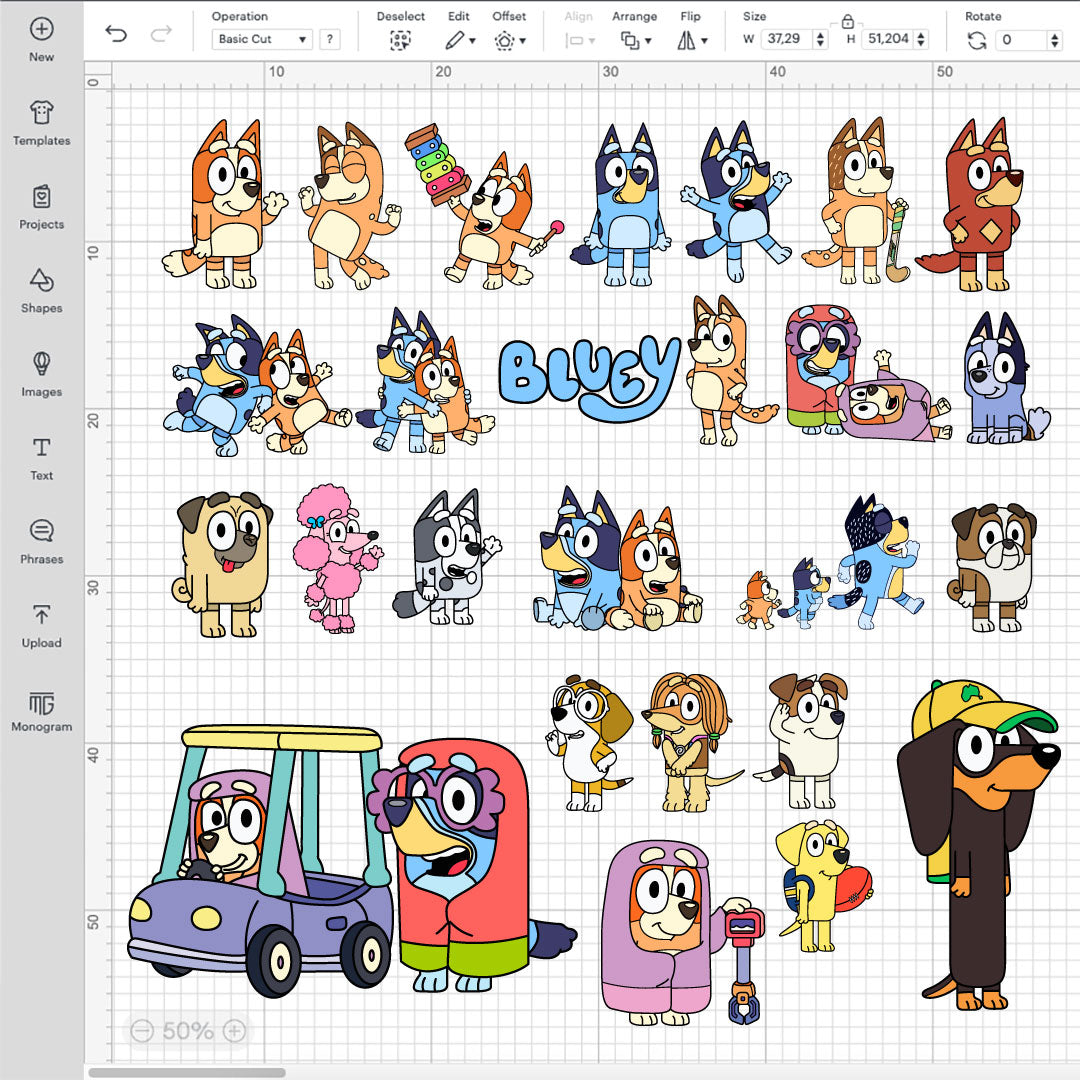Screen dimensions: 1080x1080
Task: Open the Monogram tool
Action: click(x=41, y=712)
